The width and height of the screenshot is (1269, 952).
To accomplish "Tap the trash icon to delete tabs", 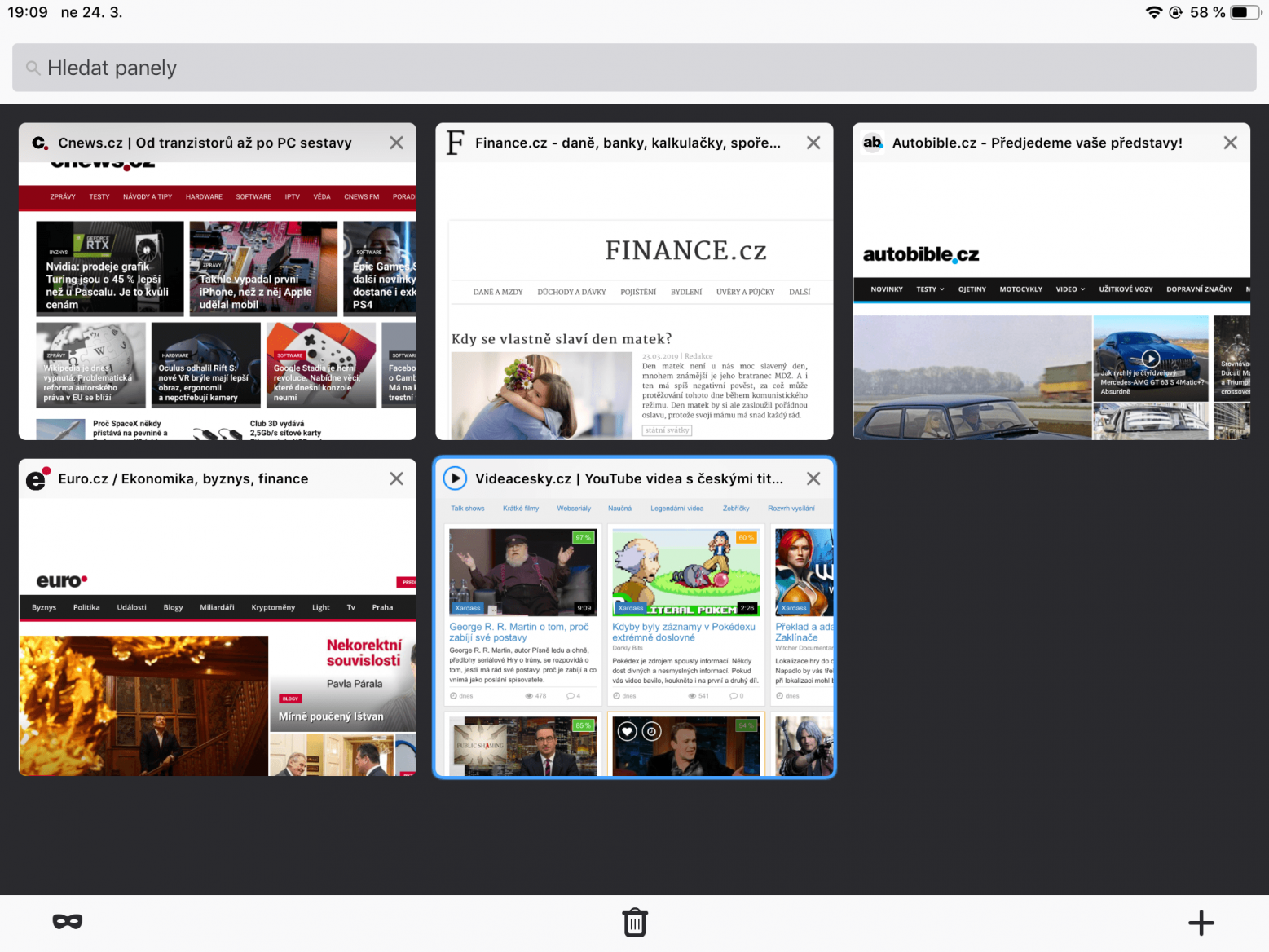I will point(635,923).
